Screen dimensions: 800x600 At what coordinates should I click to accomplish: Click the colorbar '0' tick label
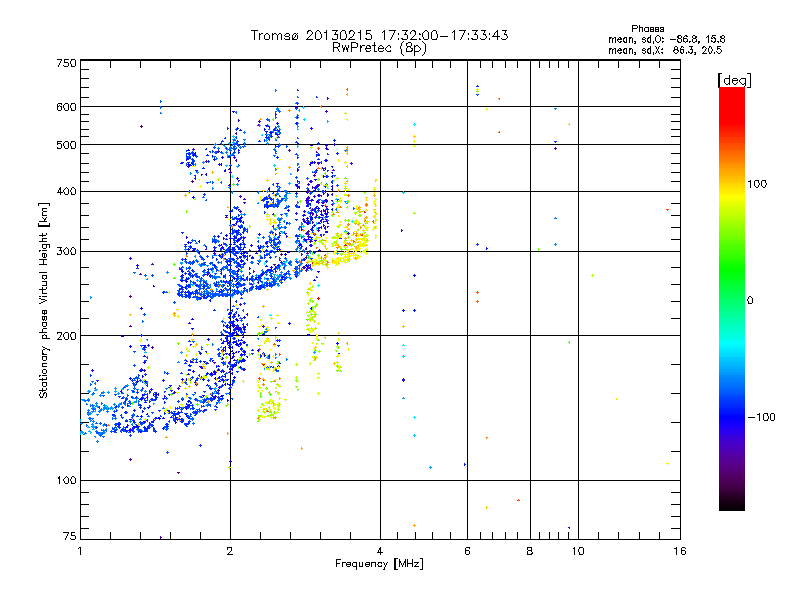tap(750, 301)
